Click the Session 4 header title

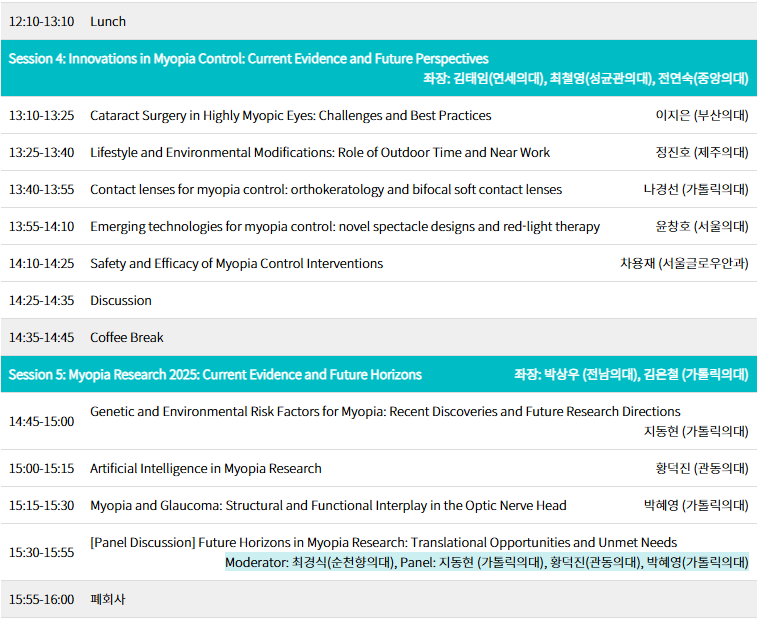248,59
